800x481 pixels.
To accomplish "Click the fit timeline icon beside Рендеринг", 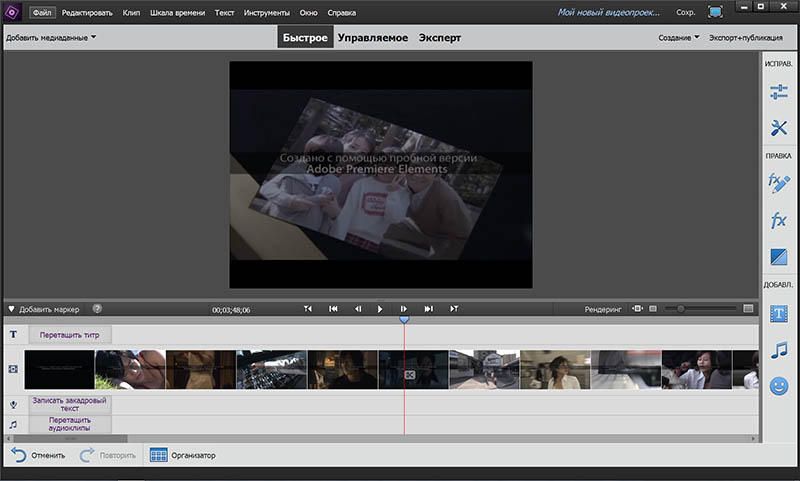I will (x=637, y=309).
